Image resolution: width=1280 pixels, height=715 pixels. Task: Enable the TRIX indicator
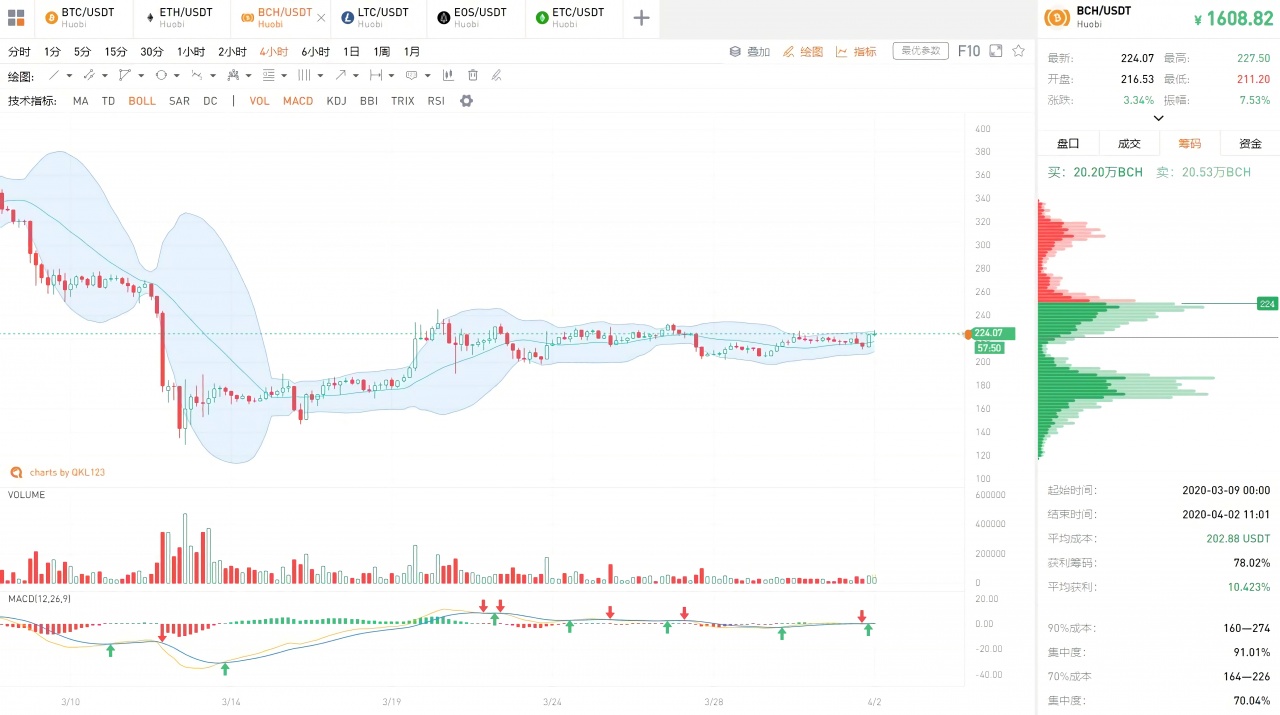(x=403, y=101)
